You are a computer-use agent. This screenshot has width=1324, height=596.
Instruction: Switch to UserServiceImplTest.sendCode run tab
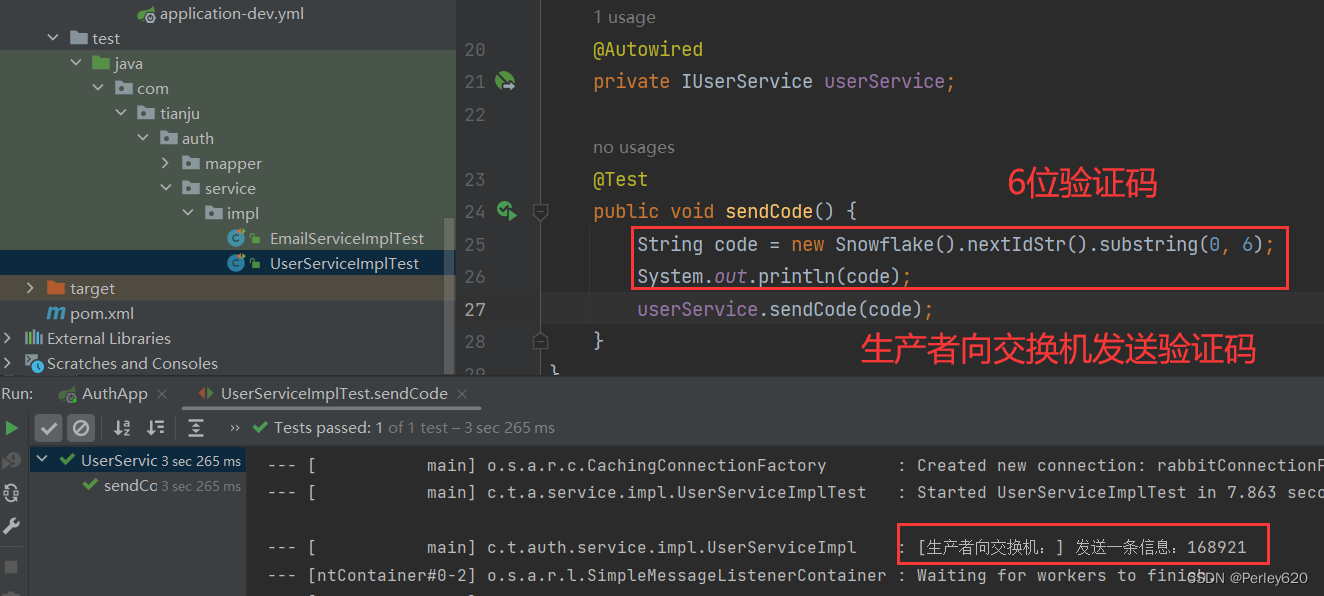[x=334, y=394]
